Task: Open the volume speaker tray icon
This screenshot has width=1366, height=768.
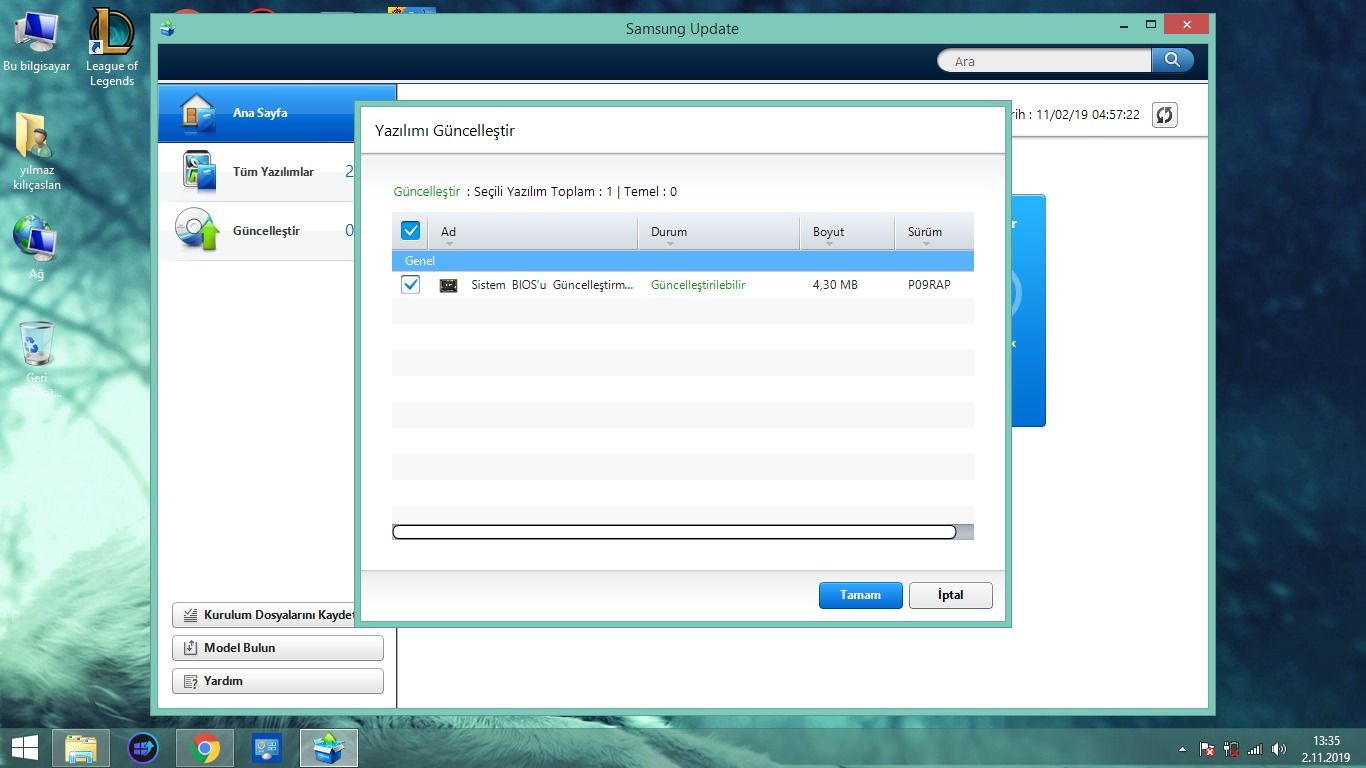Action: coord(1279,749)
